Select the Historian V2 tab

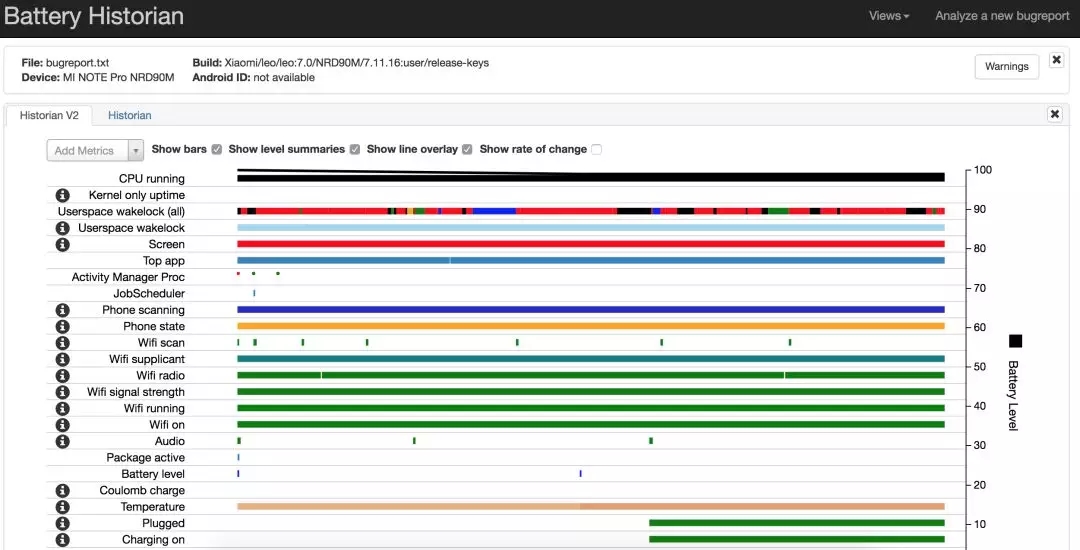49,115
